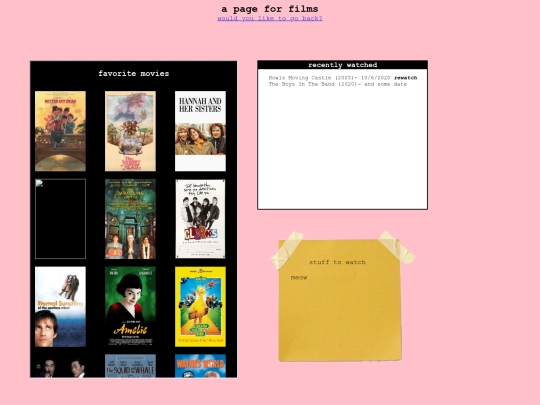
Task: Open the Better Off Dead movie poster
Action: click(60, 131)
